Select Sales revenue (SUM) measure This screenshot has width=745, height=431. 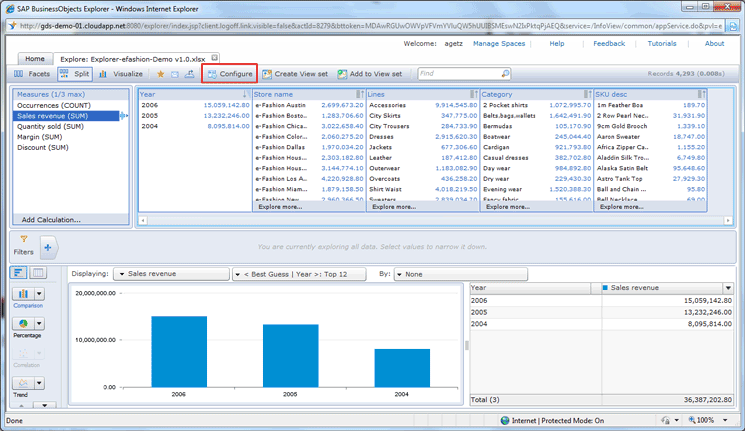click(66, 116)
